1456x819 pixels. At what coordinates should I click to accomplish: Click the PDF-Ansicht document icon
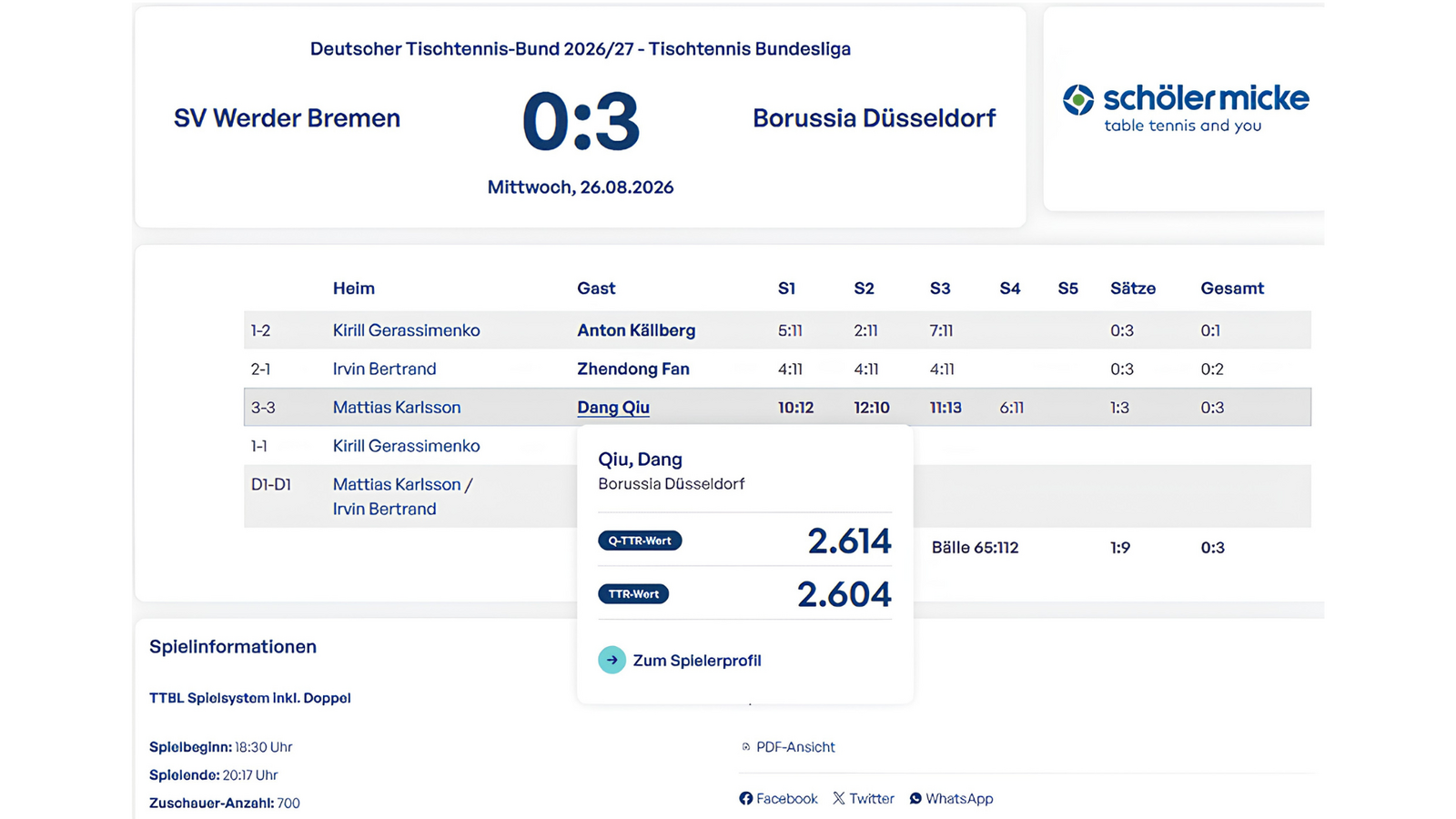click(x=746, y=747)
